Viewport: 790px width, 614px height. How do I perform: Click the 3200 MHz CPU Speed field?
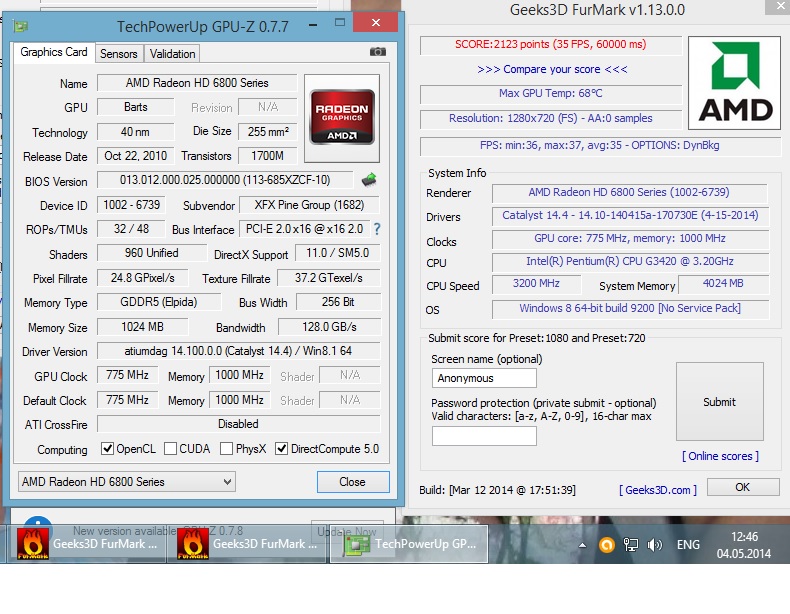(x=536, y=284)
